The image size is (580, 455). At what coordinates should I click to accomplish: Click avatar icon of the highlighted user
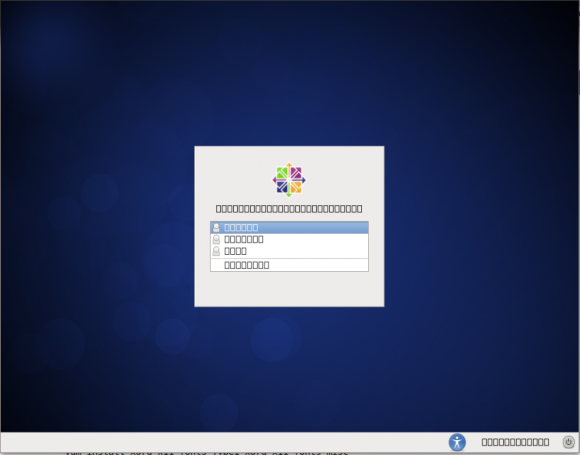(x=216, y=228)
